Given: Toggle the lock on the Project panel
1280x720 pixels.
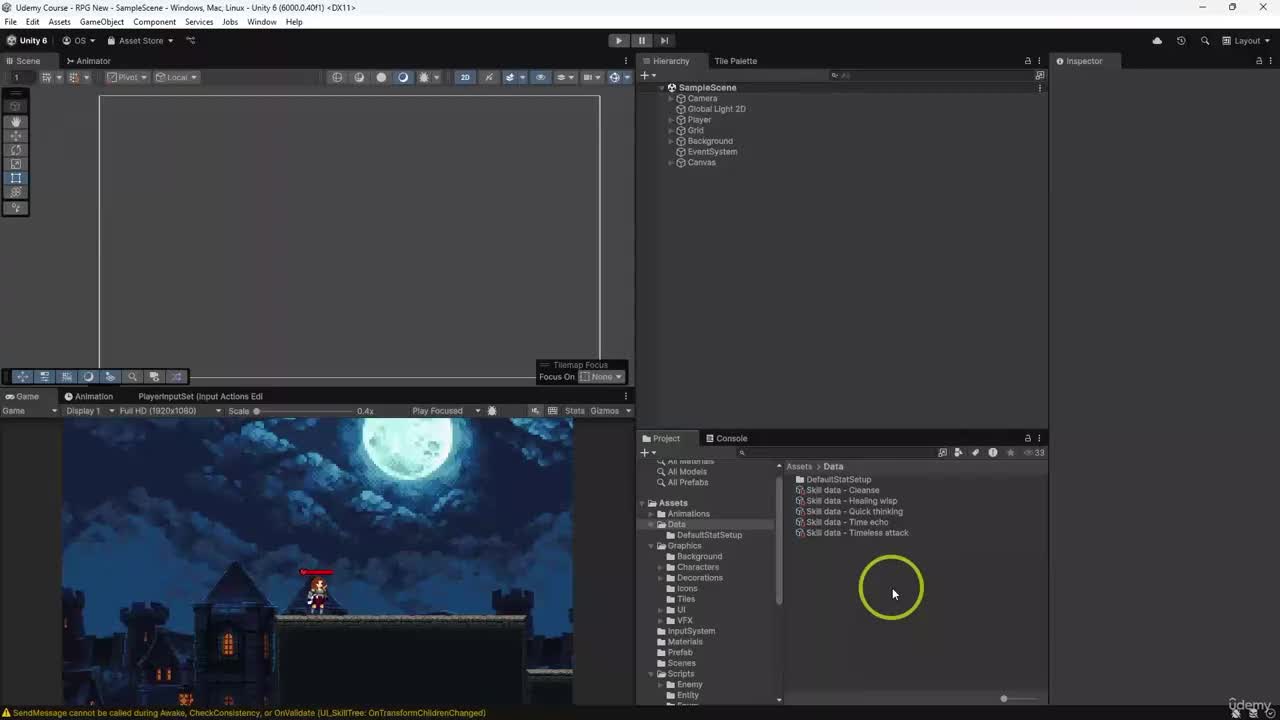Looking at the screenshot, I should click(1027, 438).
